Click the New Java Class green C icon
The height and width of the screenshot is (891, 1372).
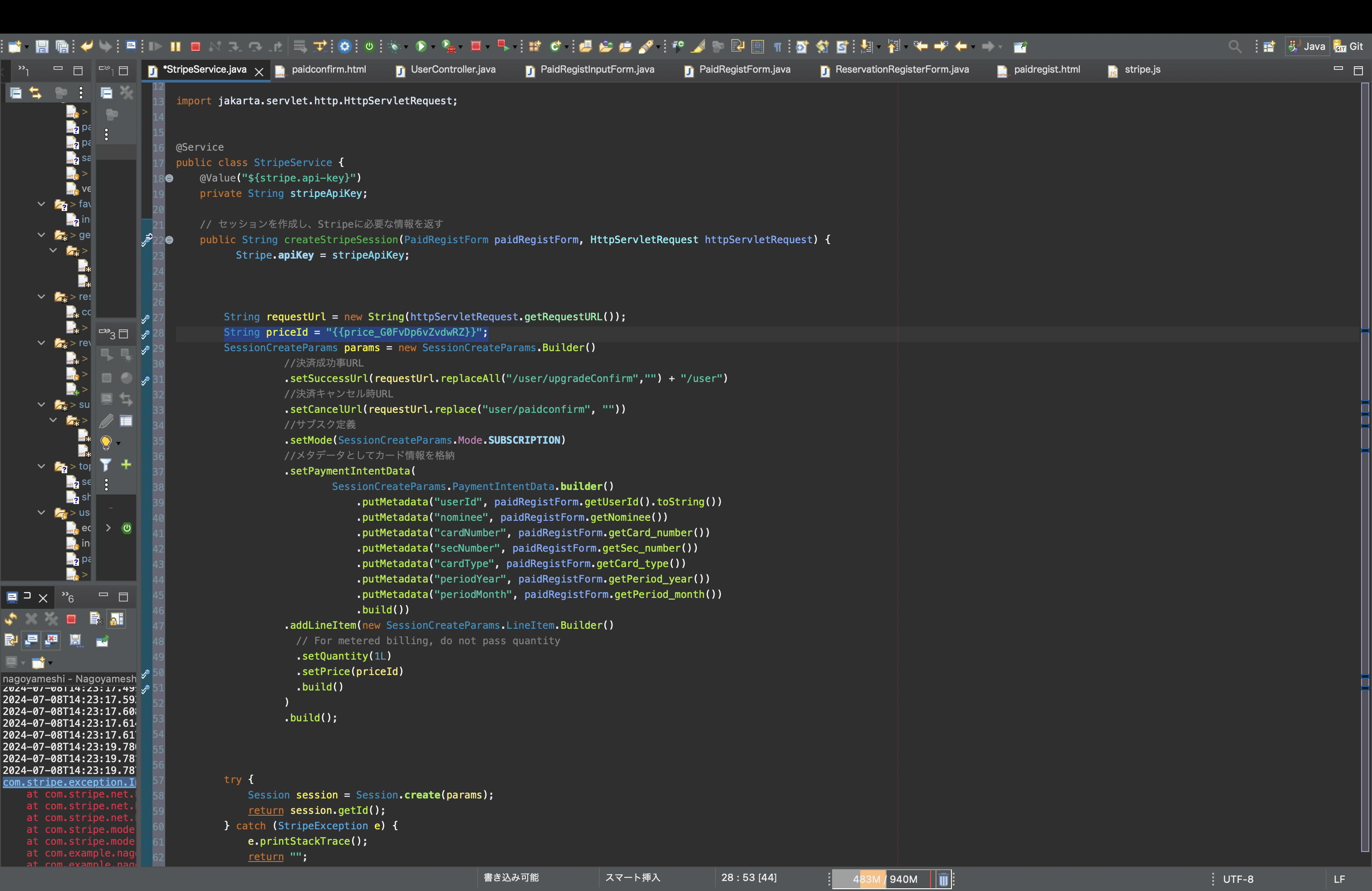click(x=555, y=47)
